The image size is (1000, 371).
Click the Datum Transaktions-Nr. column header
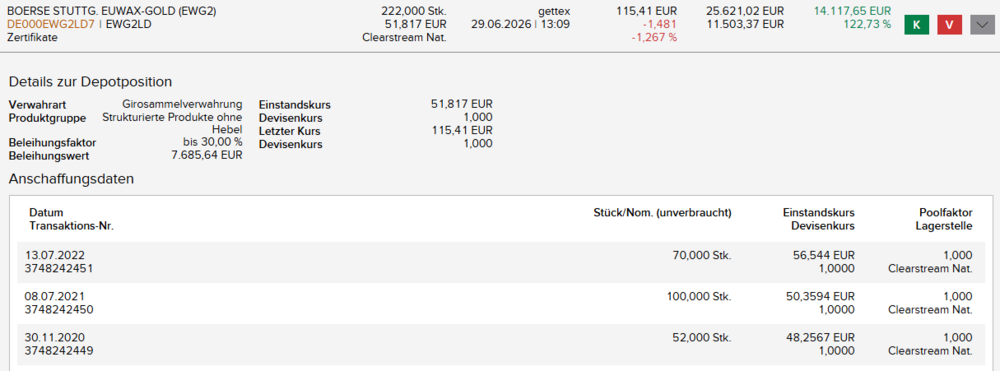click(x=71, y=219)
